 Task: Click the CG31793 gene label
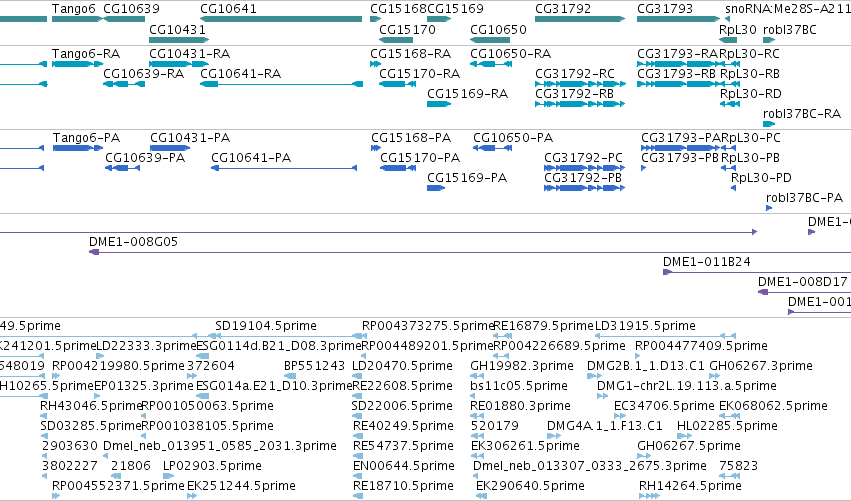pos(665,9)
